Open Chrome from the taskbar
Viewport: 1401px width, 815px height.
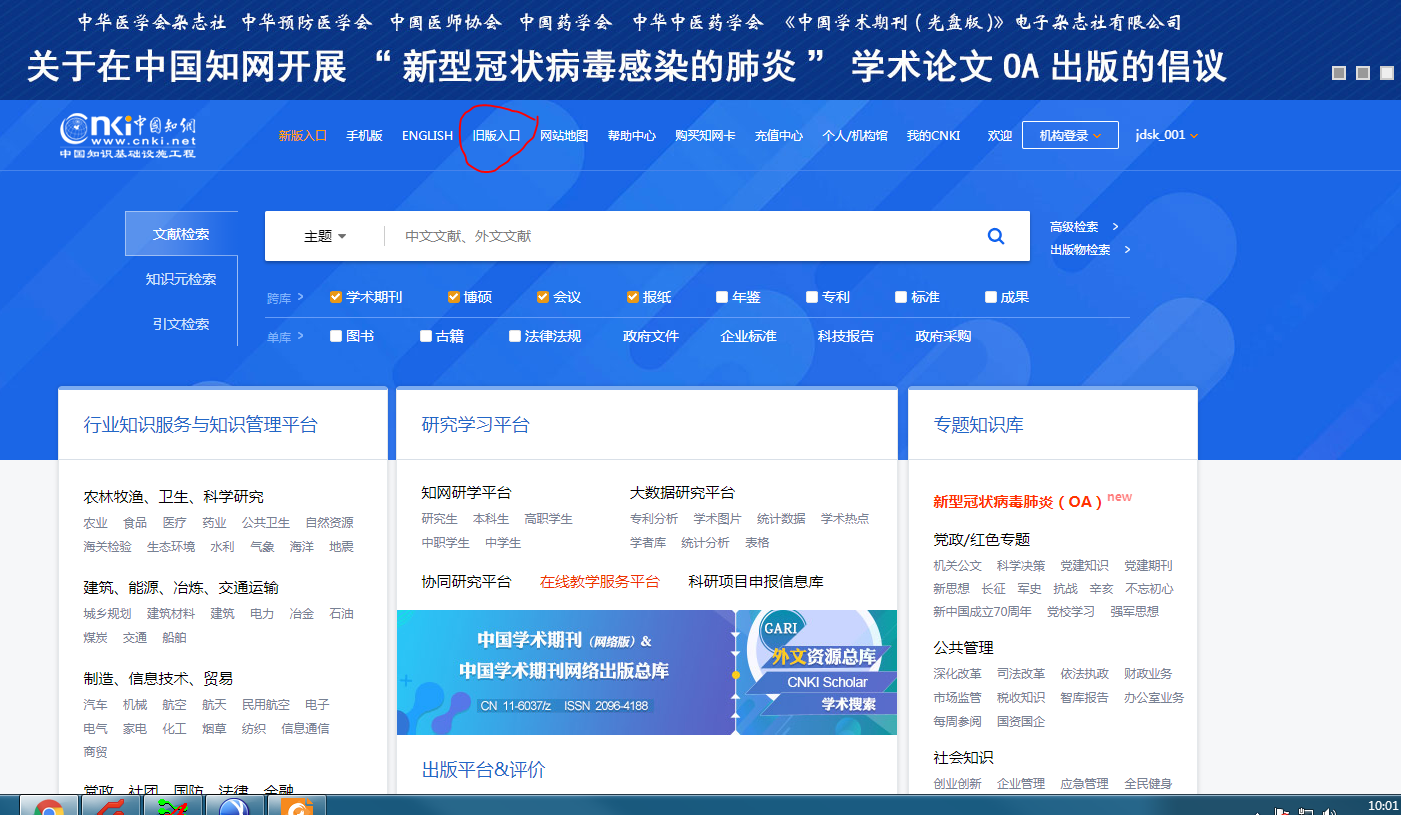pos(49,806)
